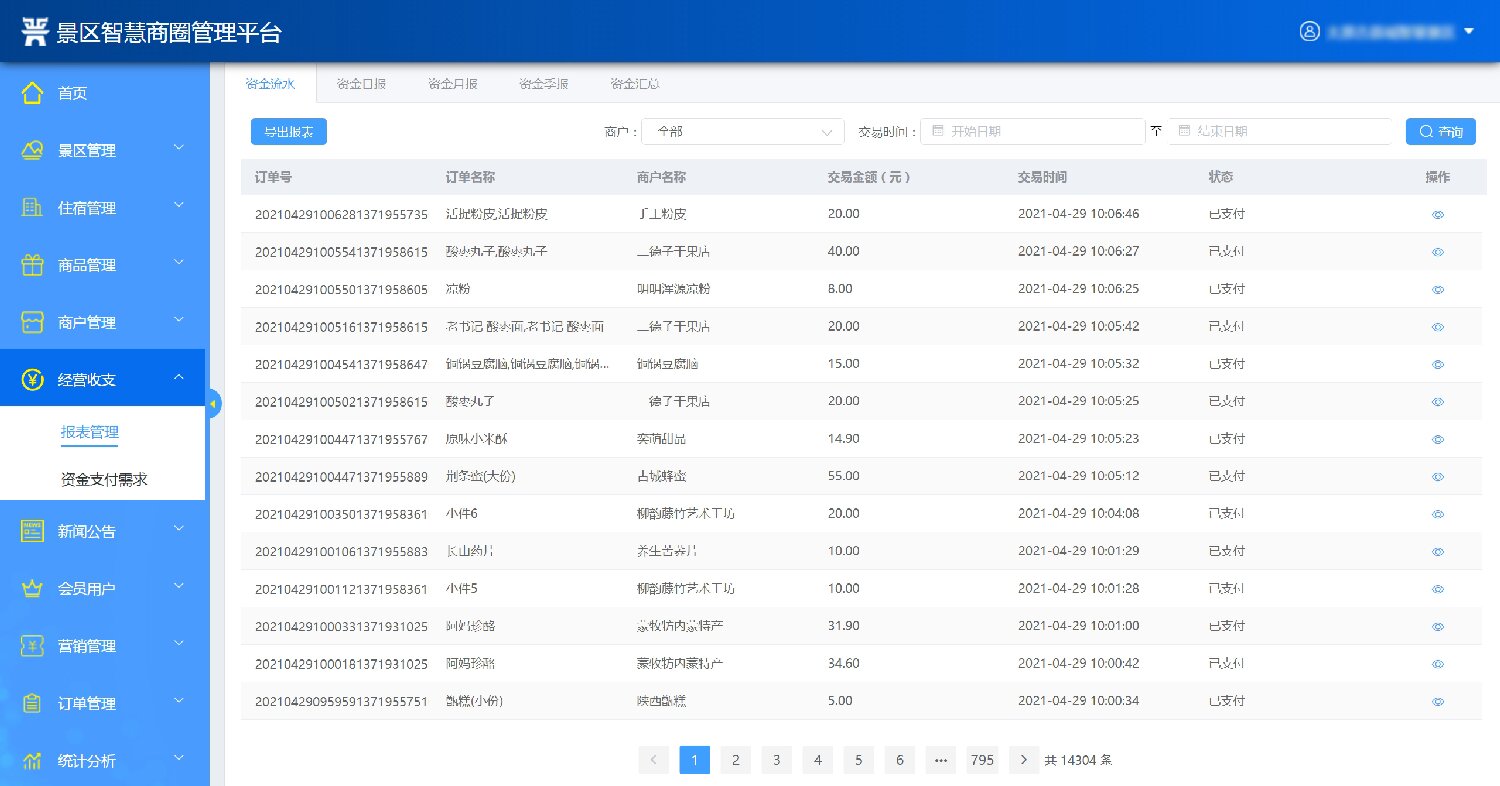1500x786 pixels.
Task: Click eye icon for the 20.00 order at 10:06:46
Action: [x=1437, y=215]
